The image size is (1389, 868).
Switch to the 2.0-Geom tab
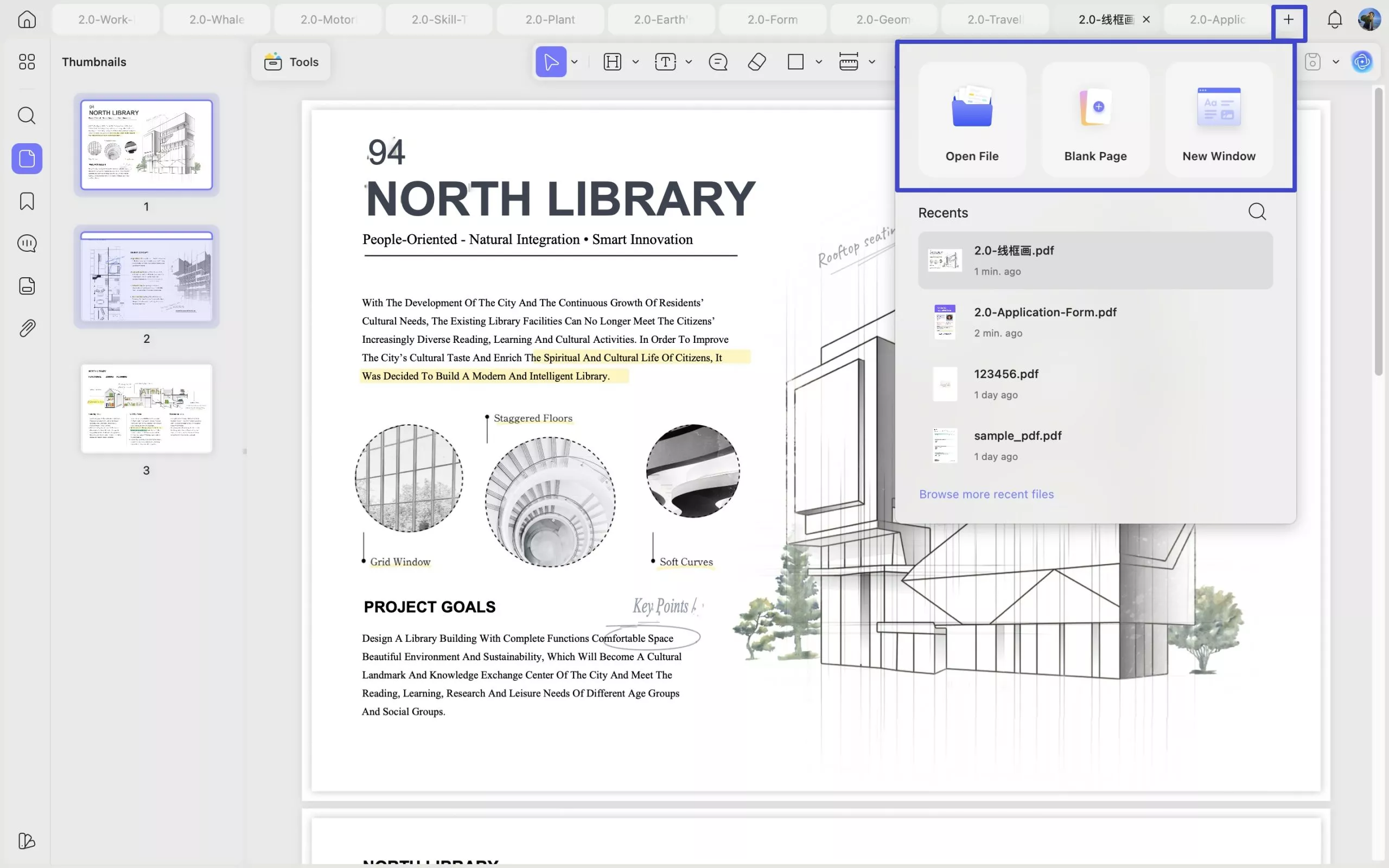[883, 20]
